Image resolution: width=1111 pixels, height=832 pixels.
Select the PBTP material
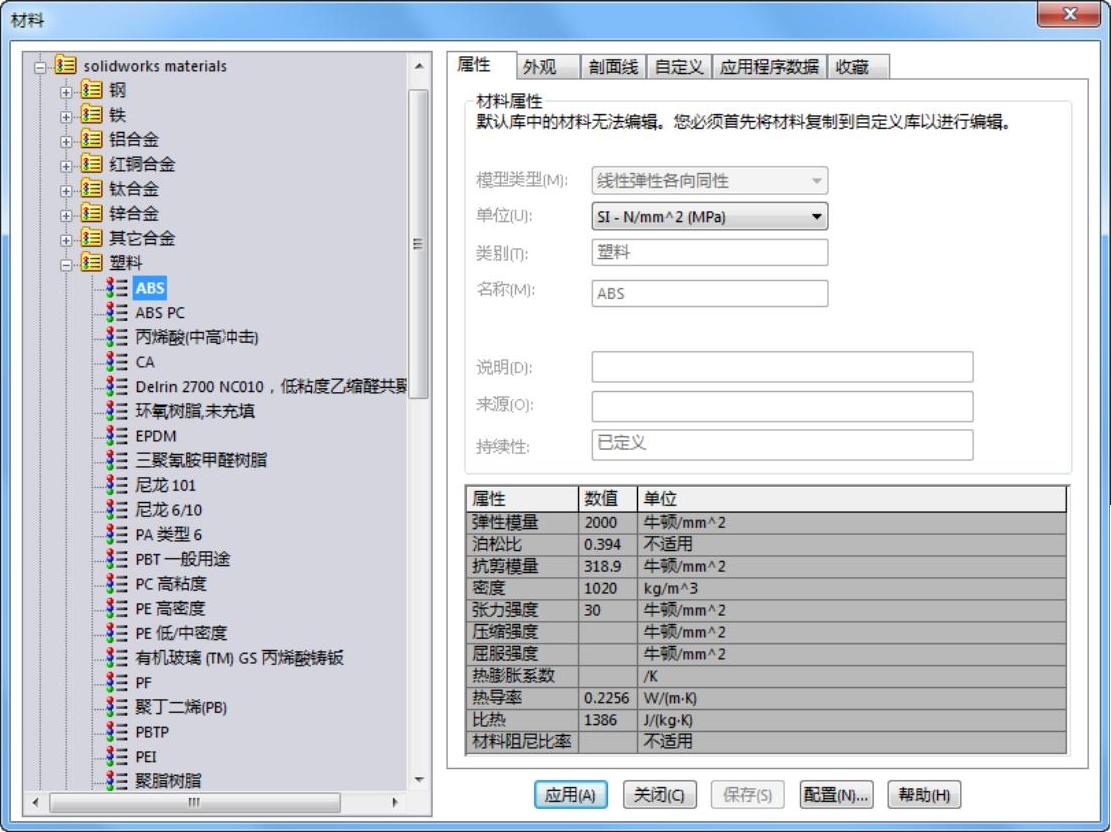click(x=152, y=732)
